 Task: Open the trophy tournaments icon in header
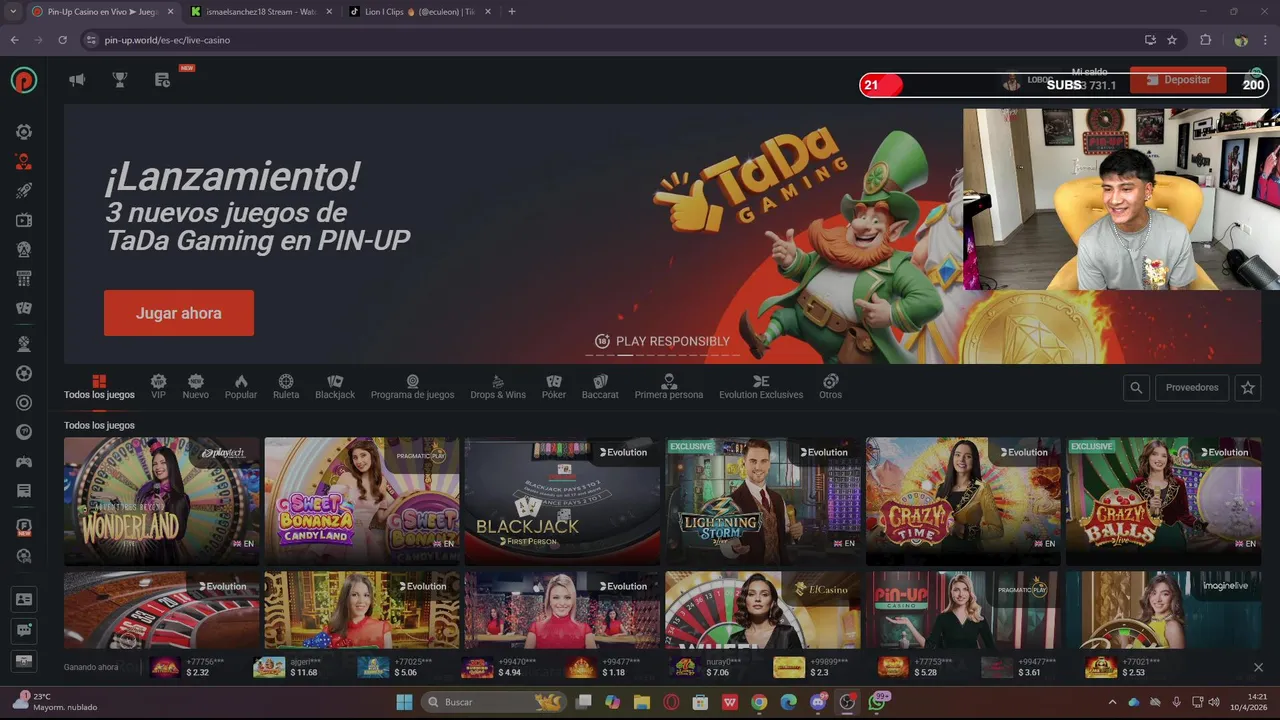(120, 80)
